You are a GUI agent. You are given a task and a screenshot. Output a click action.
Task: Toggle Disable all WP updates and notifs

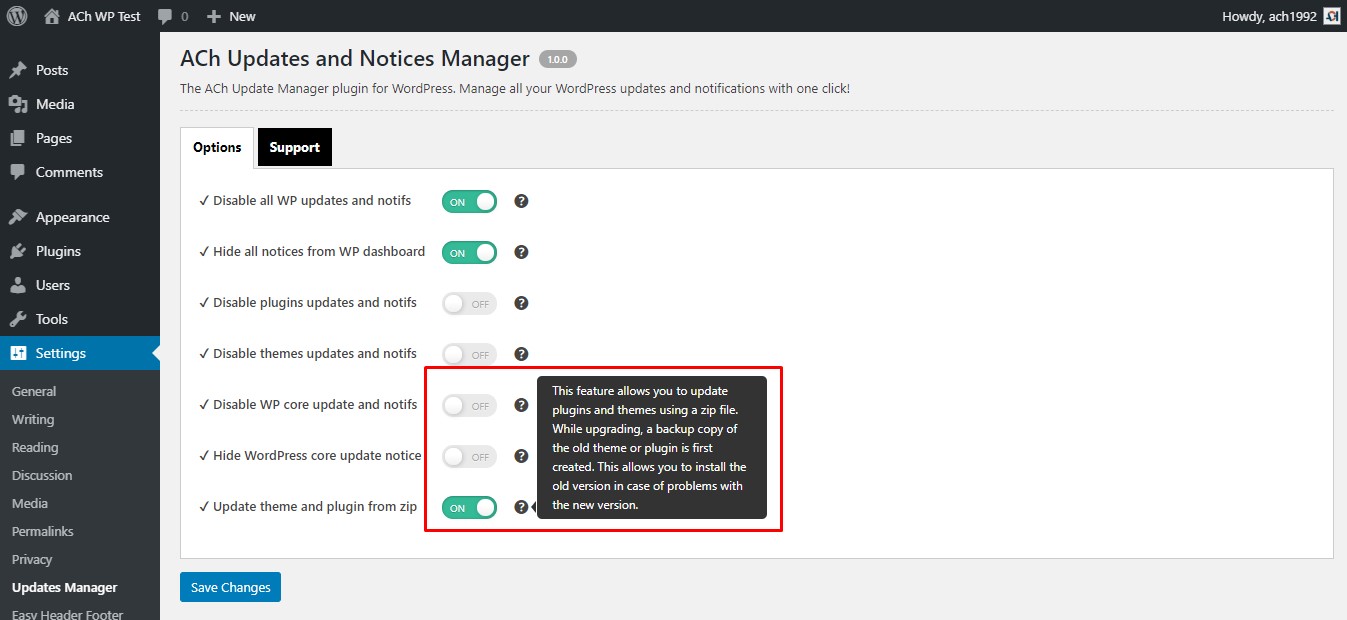(x=469, y=201)
